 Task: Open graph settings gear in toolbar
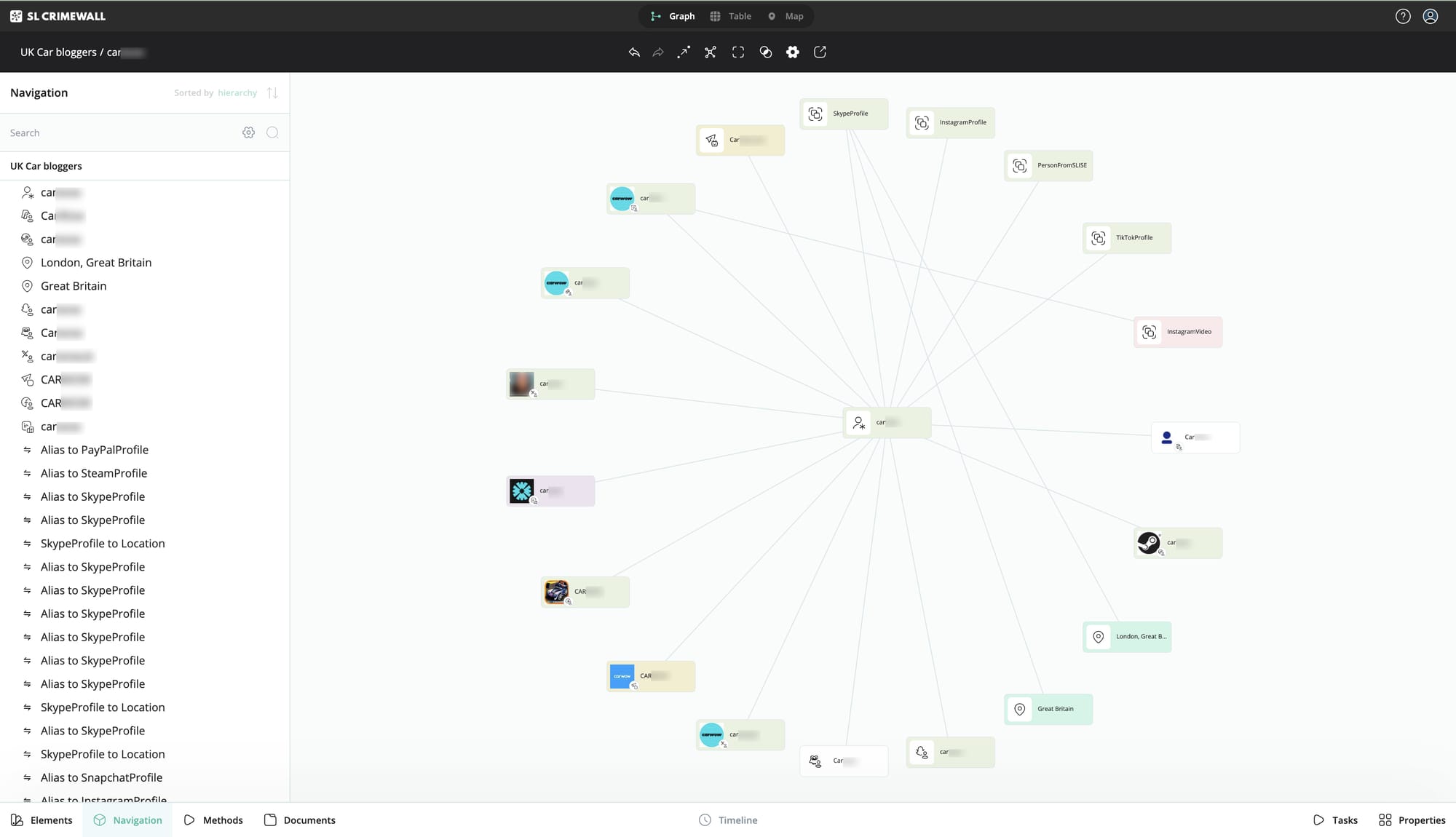coord(793,52)
